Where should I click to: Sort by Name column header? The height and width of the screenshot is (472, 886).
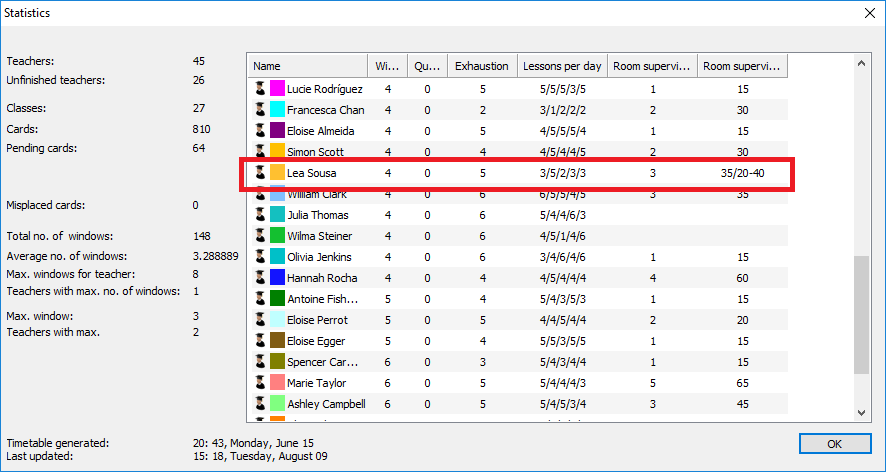click(307, 66)
